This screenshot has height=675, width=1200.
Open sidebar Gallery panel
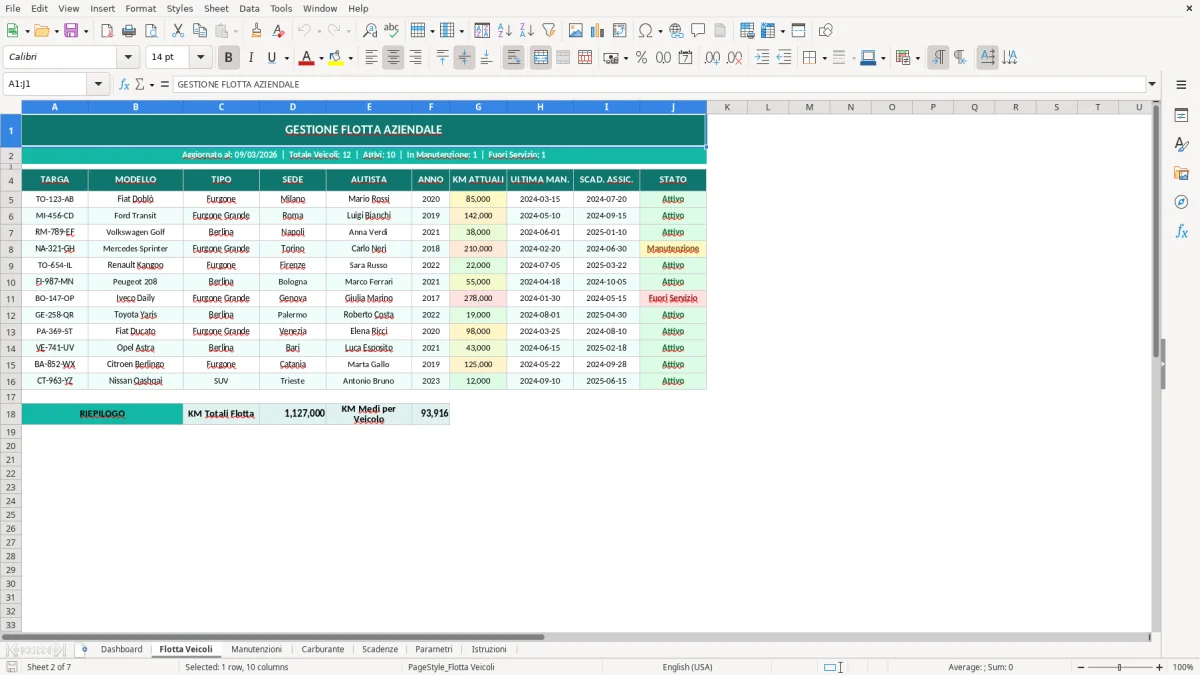tap(1181, 173)
